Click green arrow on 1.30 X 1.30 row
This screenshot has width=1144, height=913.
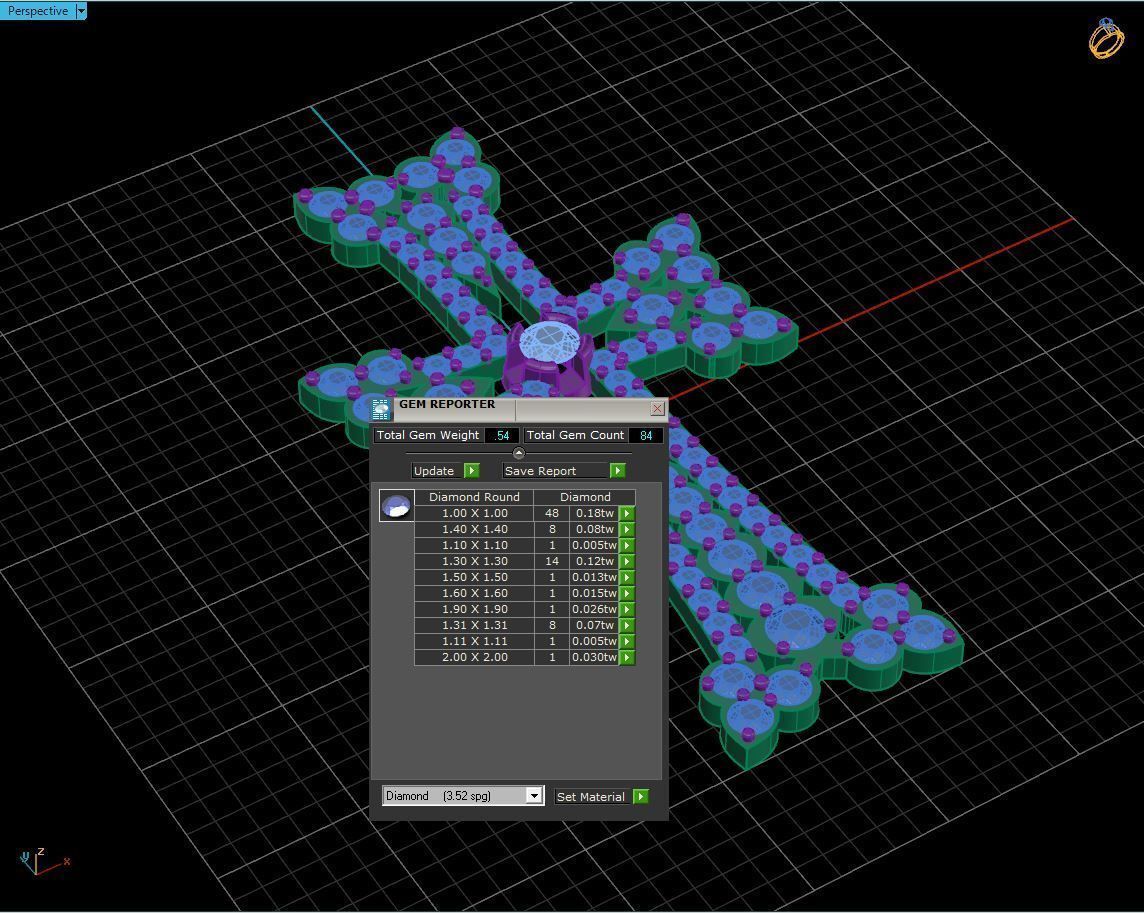tap(627, 561)
